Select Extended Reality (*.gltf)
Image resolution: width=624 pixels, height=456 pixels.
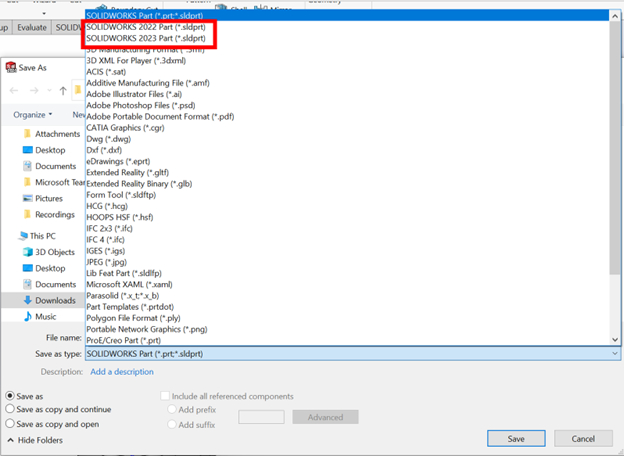347,172
